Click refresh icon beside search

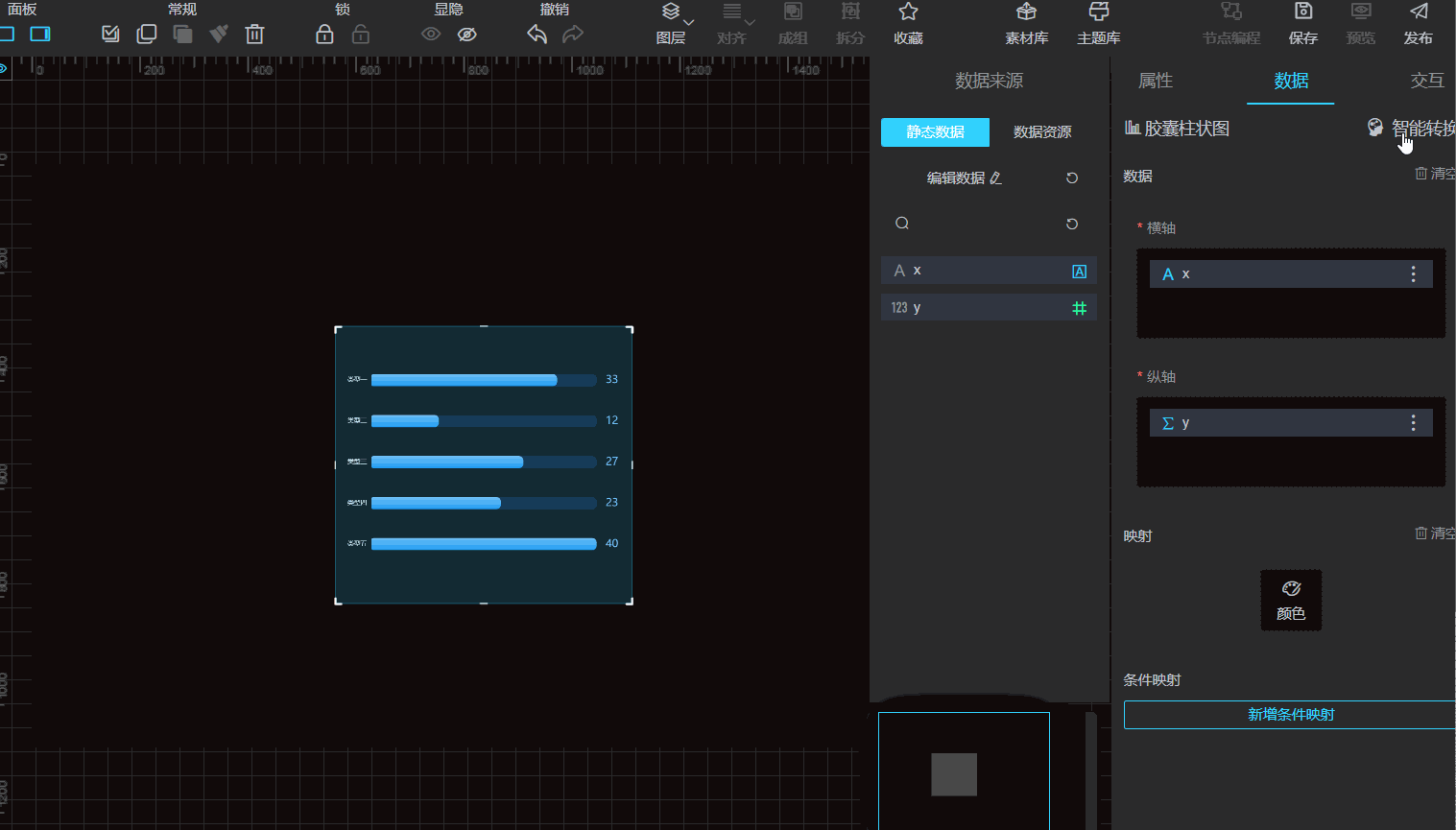pyautogui.click(x=1072, y=224)
